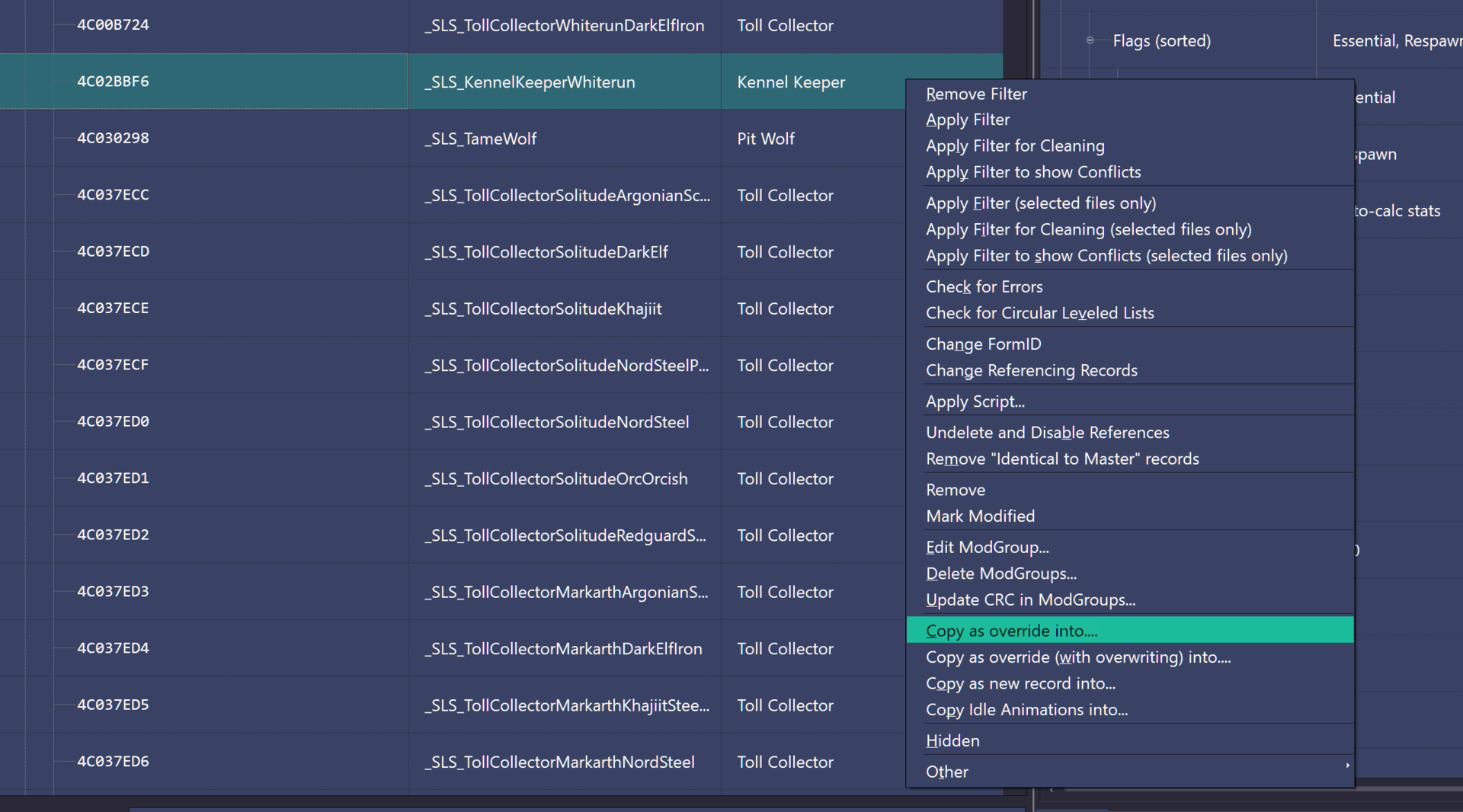The width and height of the screenshot is (1463, 812).
Task: Select record 4C030298
Action: (x=113, y=139)
